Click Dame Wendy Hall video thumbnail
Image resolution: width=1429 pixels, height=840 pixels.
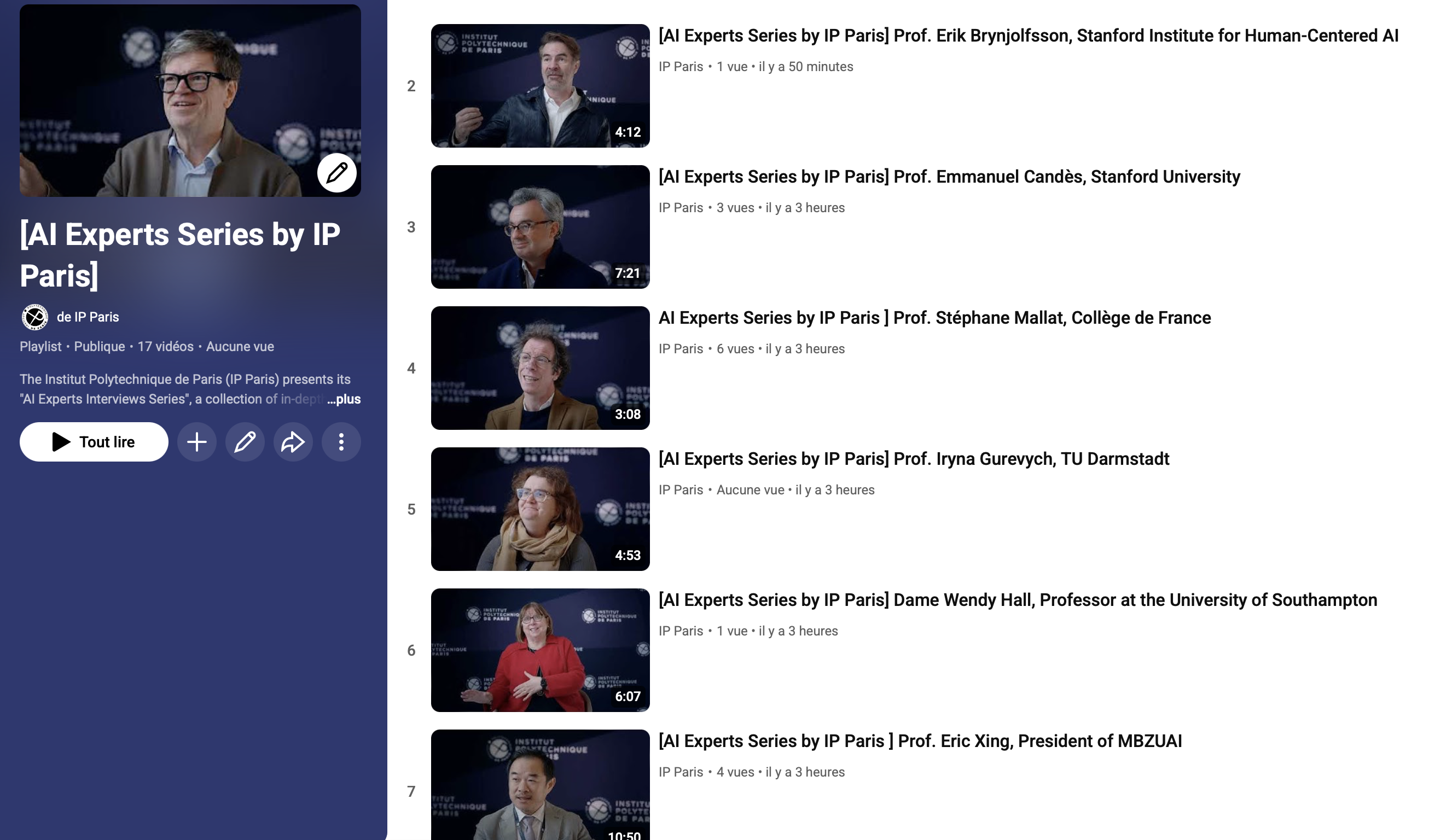[539, 650]
